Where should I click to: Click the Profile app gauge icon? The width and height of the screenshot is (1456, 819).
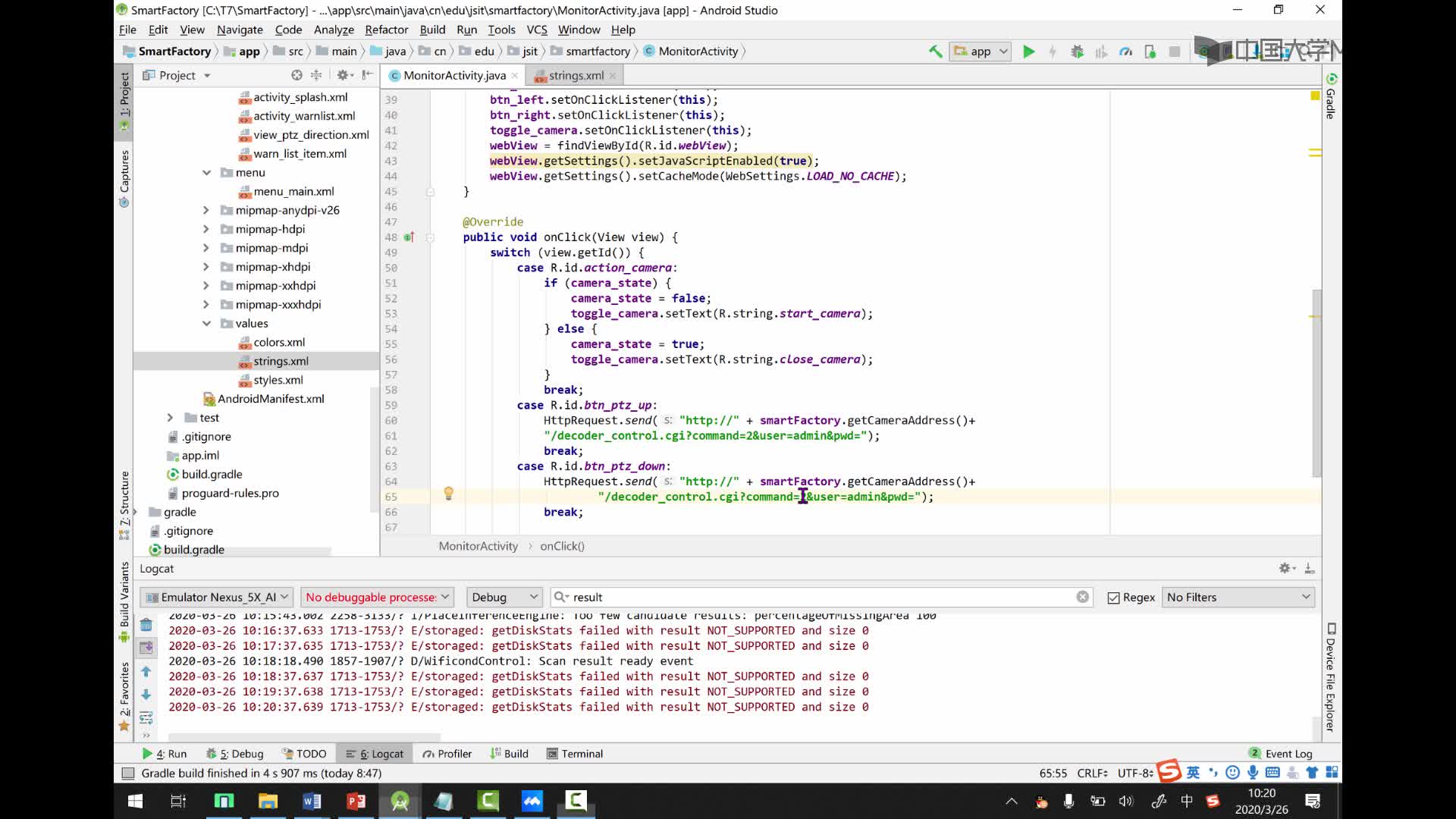[x=1125, y=52]
